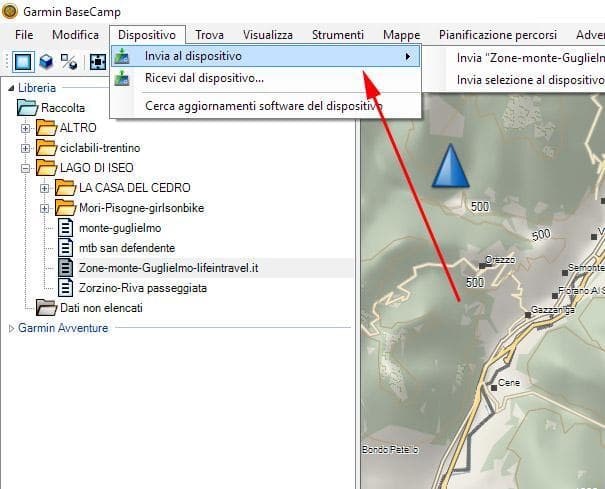Click the Zone-monte-Guglielmo-lifeintravel.it list icon
The width and height of the screenshot is (605, 489).
[66, 267]
